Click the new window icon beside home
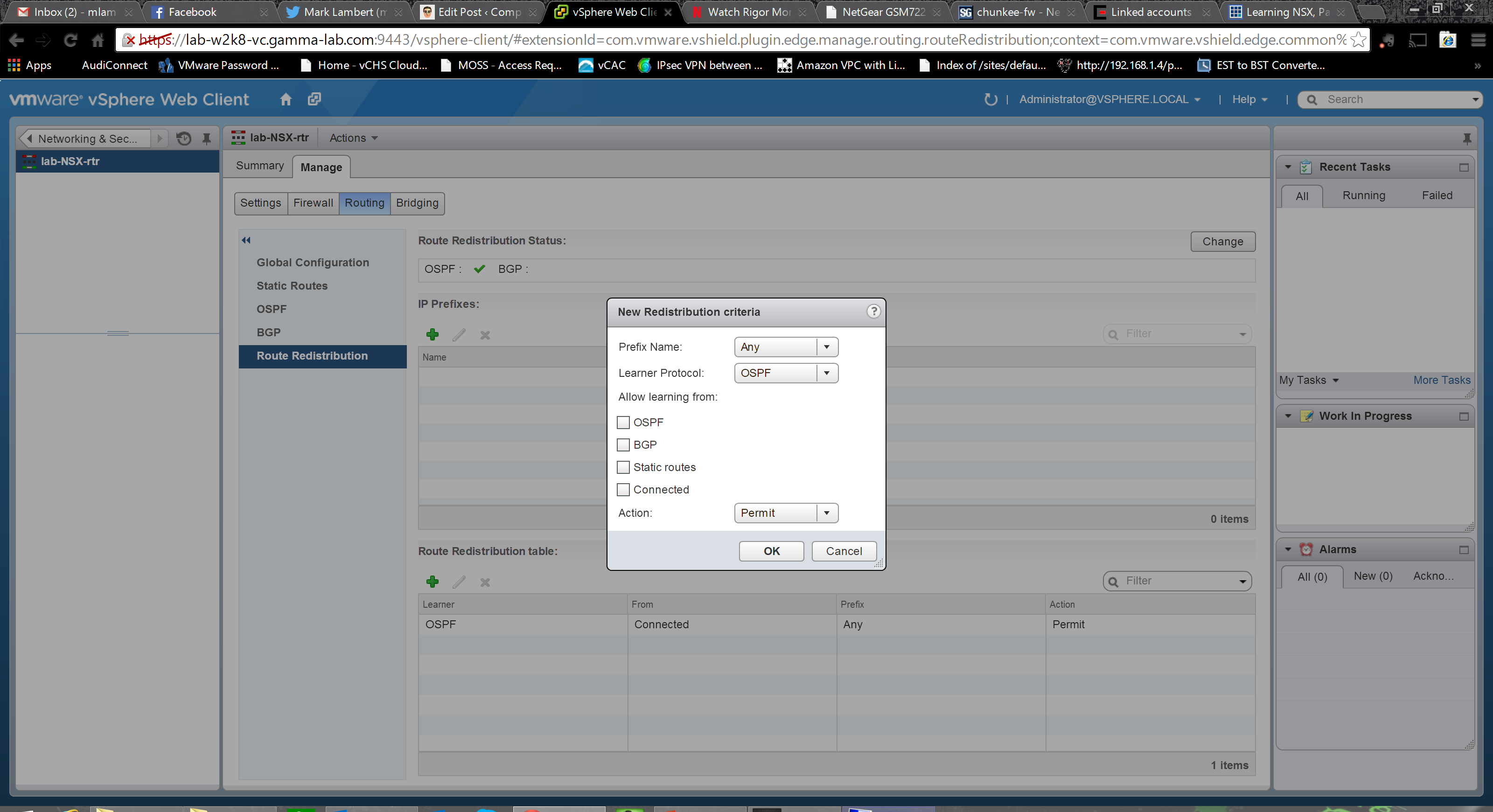This screenshot has width=1493, height=812. click(x=314, y=99)
